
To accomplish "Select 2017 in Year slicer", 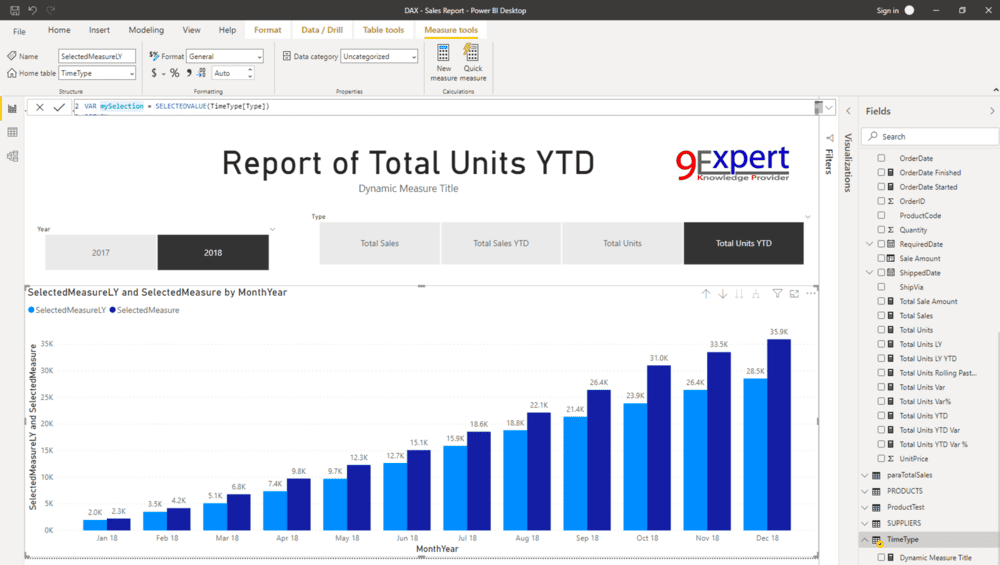I will 101,253.
